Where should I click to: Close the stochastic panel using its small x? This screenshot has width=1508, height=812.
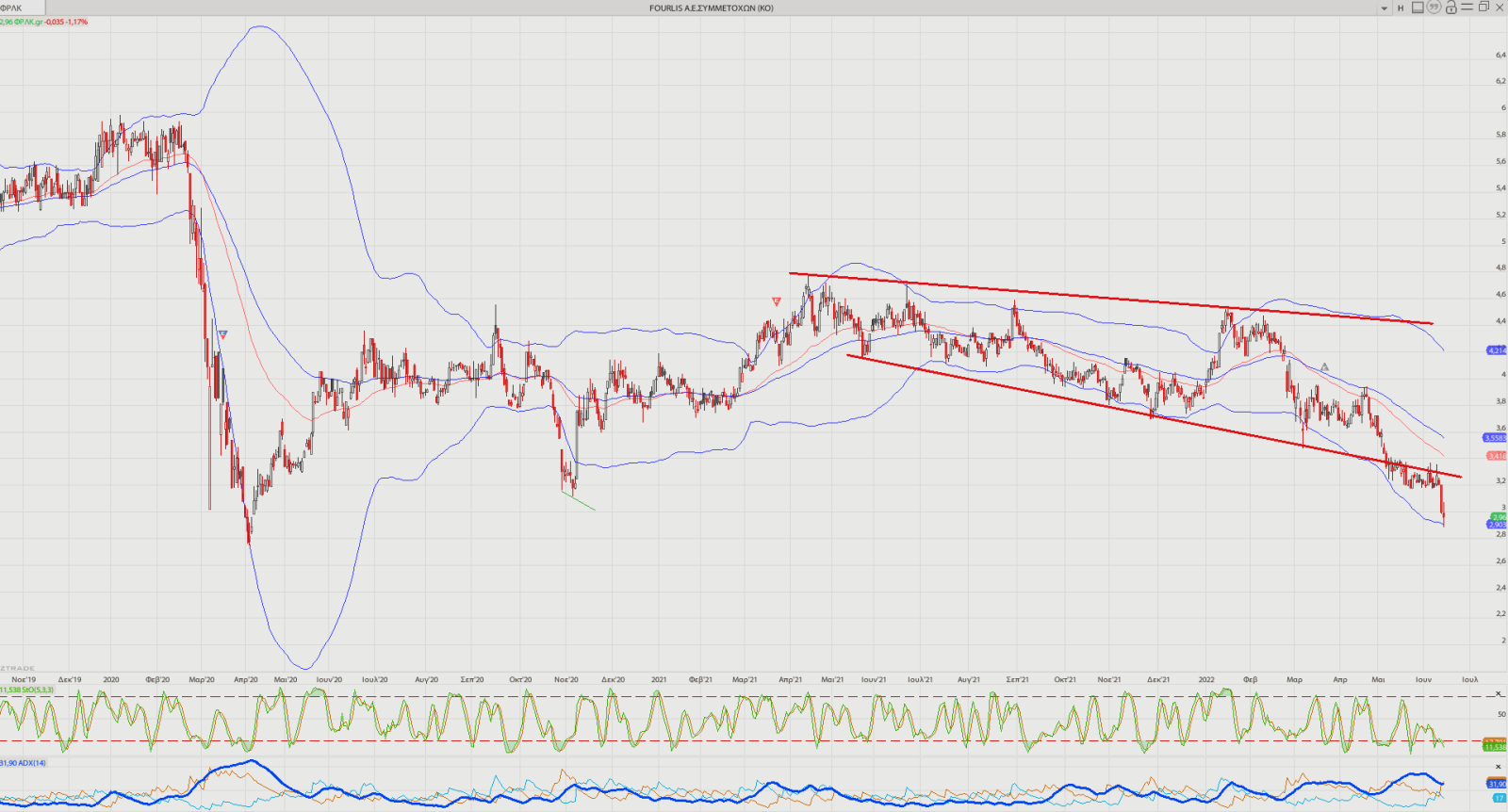pyautogui.click(x=1499, y=693)
